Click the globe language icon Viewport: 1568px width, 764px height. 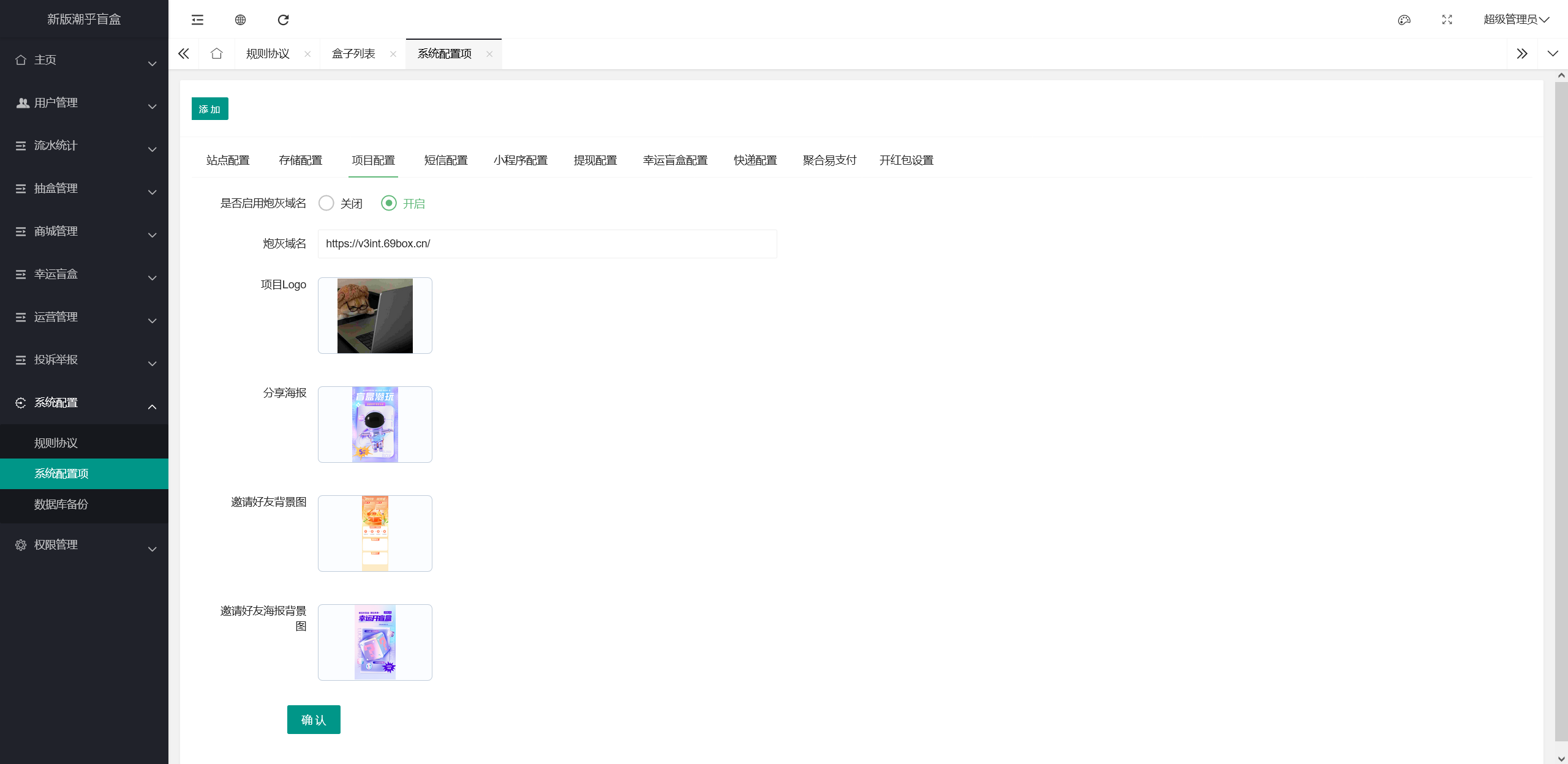tap(240, 20)
